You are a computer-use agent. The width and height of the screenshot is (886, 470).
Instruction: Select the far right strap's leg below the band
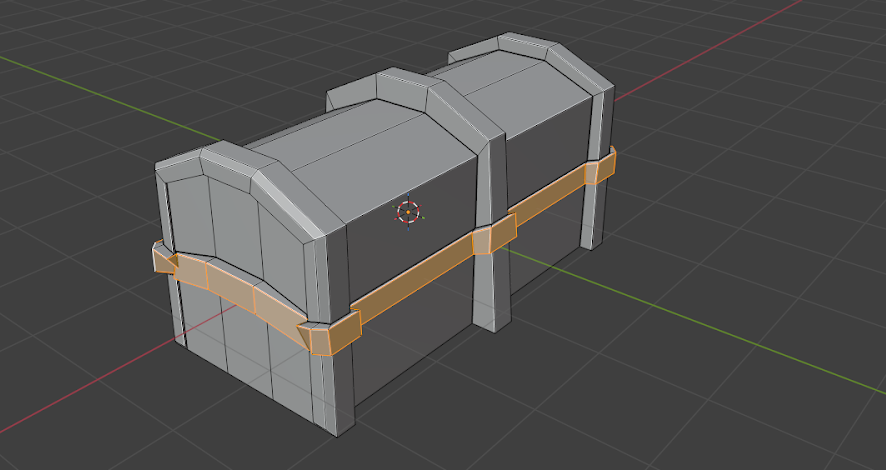pos(595,215)
